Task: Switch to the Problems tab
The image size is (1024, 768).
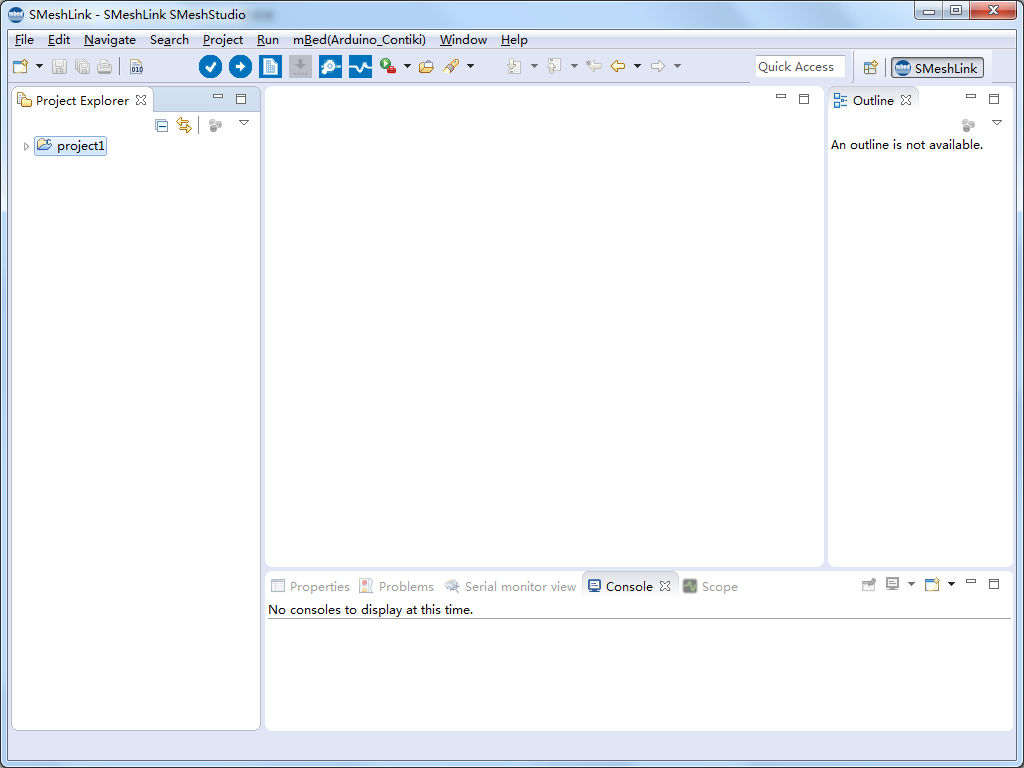Action: pyautogui.click(x=396, y=586)
